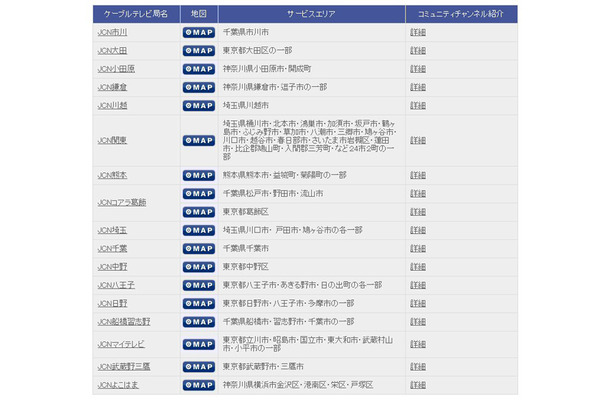Open the MAP button for JCNよこはま
The width and height of the screenshot is (610, 400).
coord(198,385)
